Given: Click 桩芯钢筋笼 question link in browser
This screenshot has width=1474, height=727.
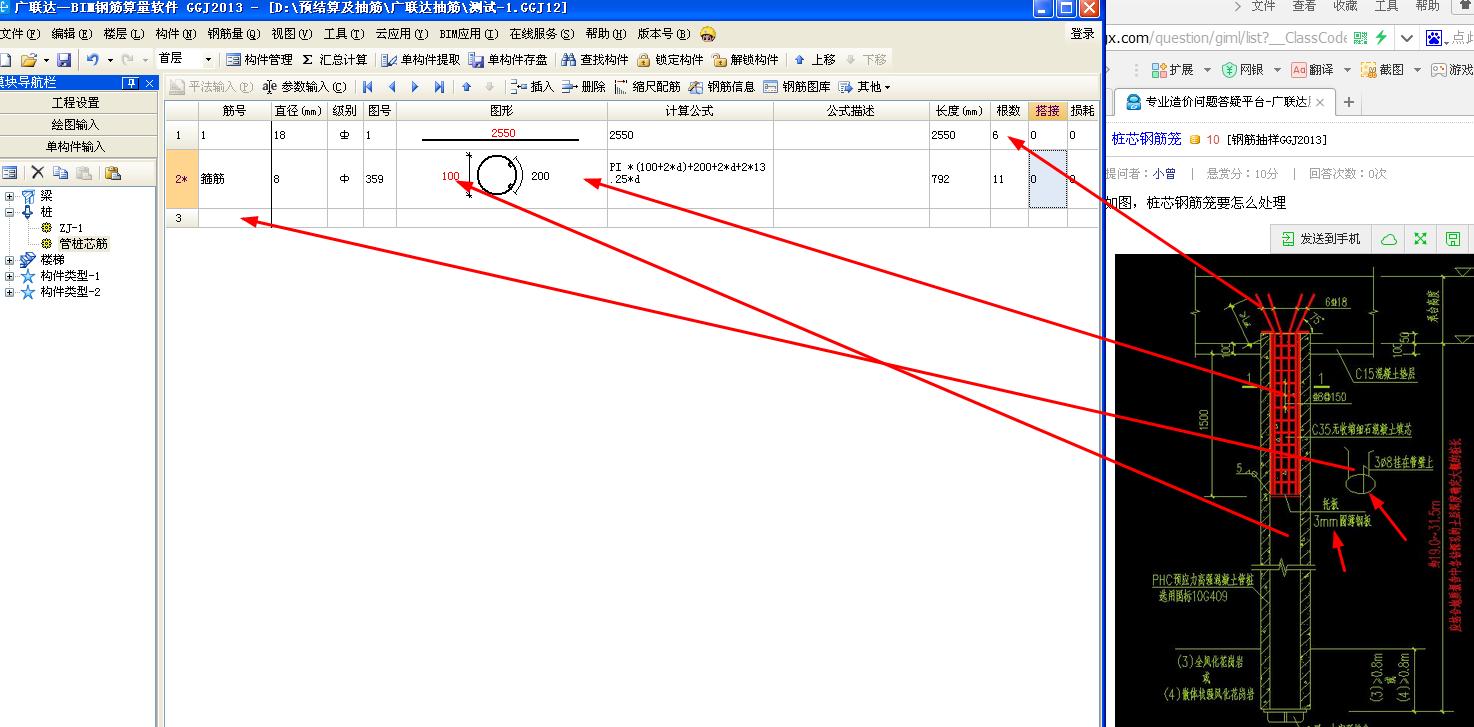Looking at the screenshot, I should 1146,139.
